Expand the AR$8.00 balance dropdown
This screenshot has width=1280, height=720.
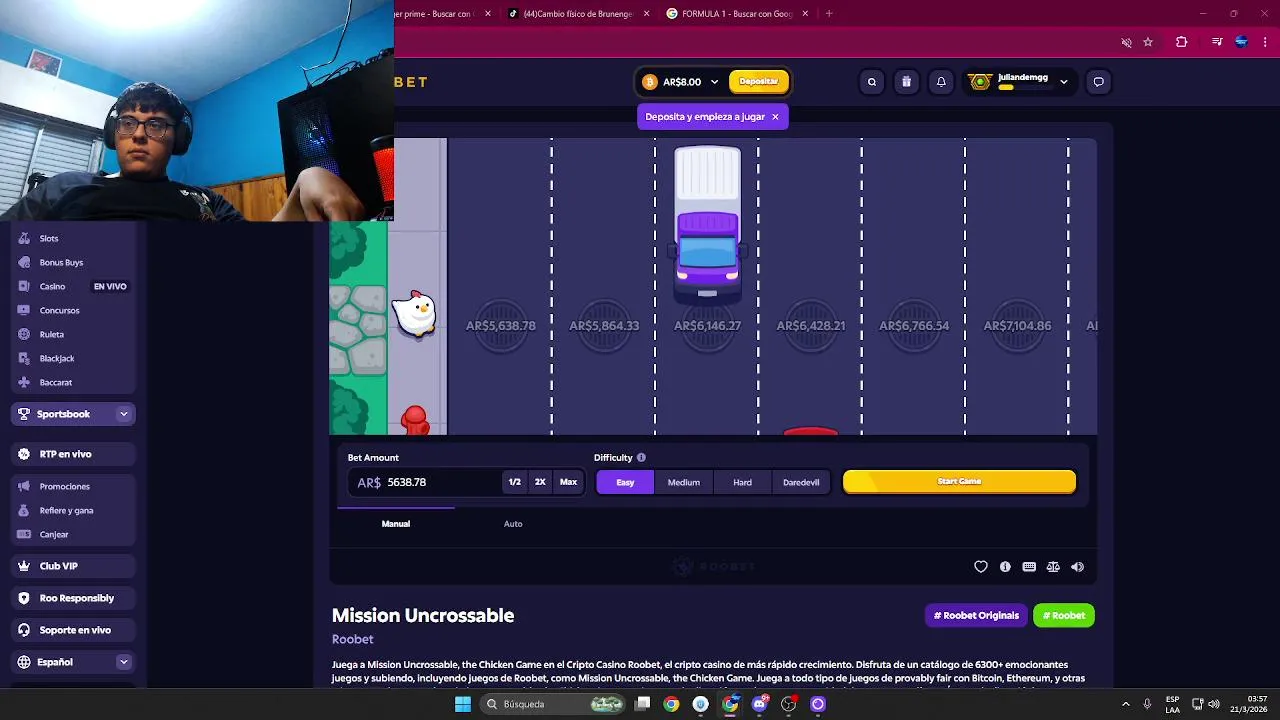(x=714, y=82)
